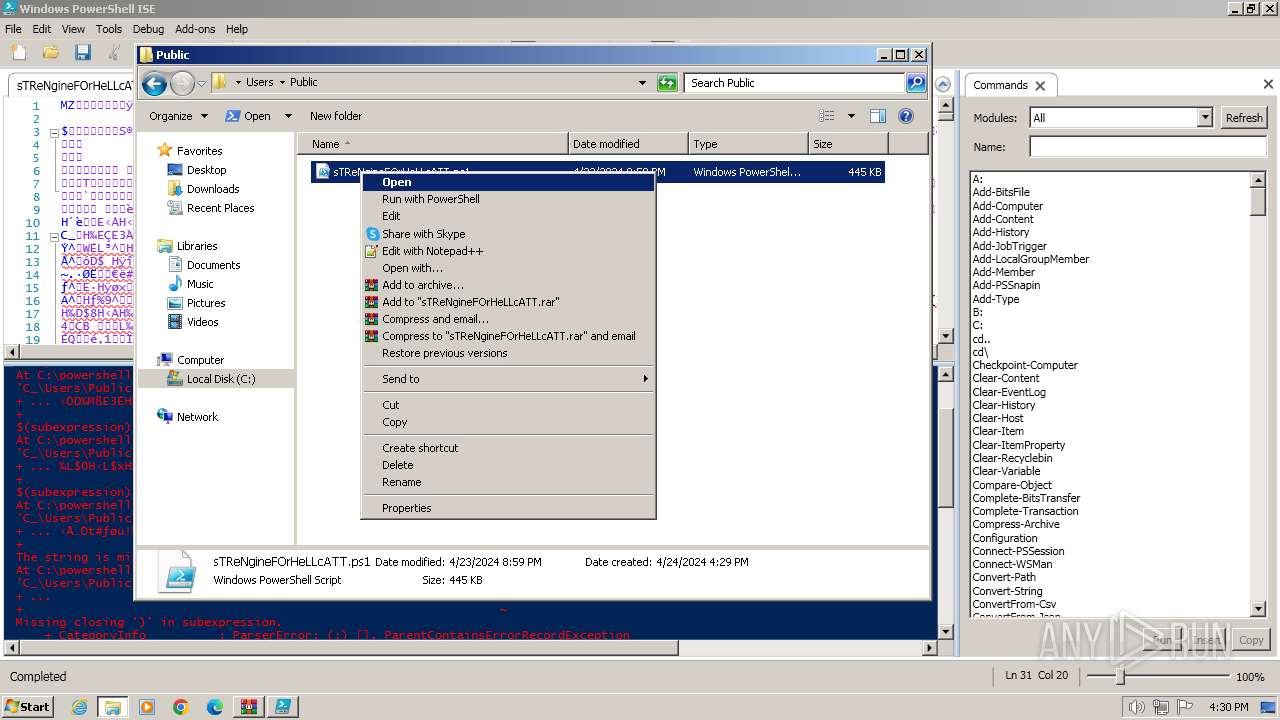Adjust the ISE zoom slider thumb
Image resolution: width=1280 pixels, height=720 pixels.
[1120, 677]
